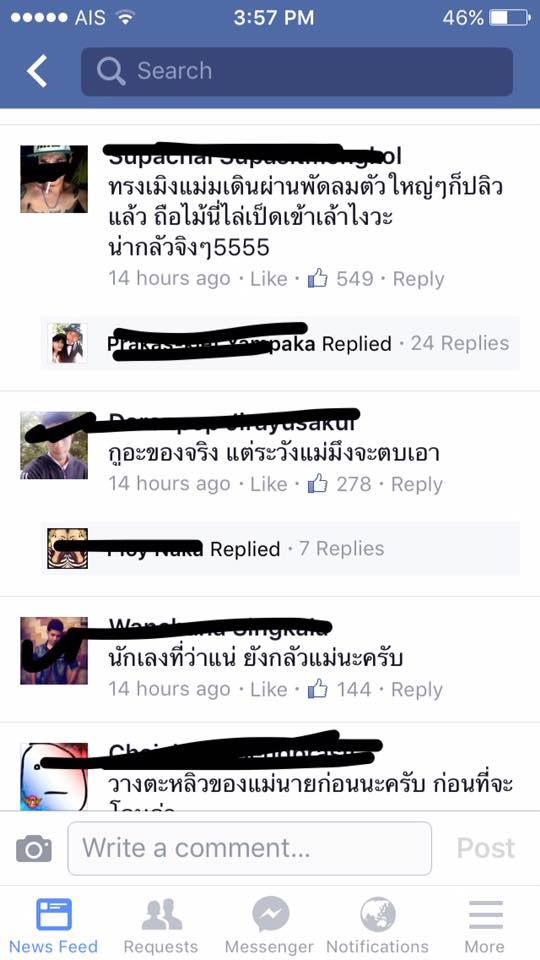Focus the Write a comment field

coord(249,849)
